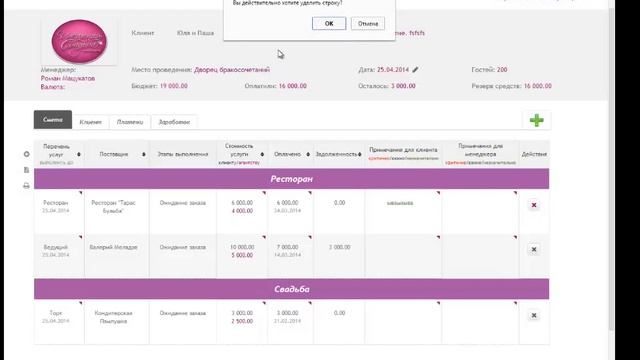Click paid amount 7 000.00 in Ведущий row
The height and width of the screenshot is (360, 640).
[x=287, y=247]
